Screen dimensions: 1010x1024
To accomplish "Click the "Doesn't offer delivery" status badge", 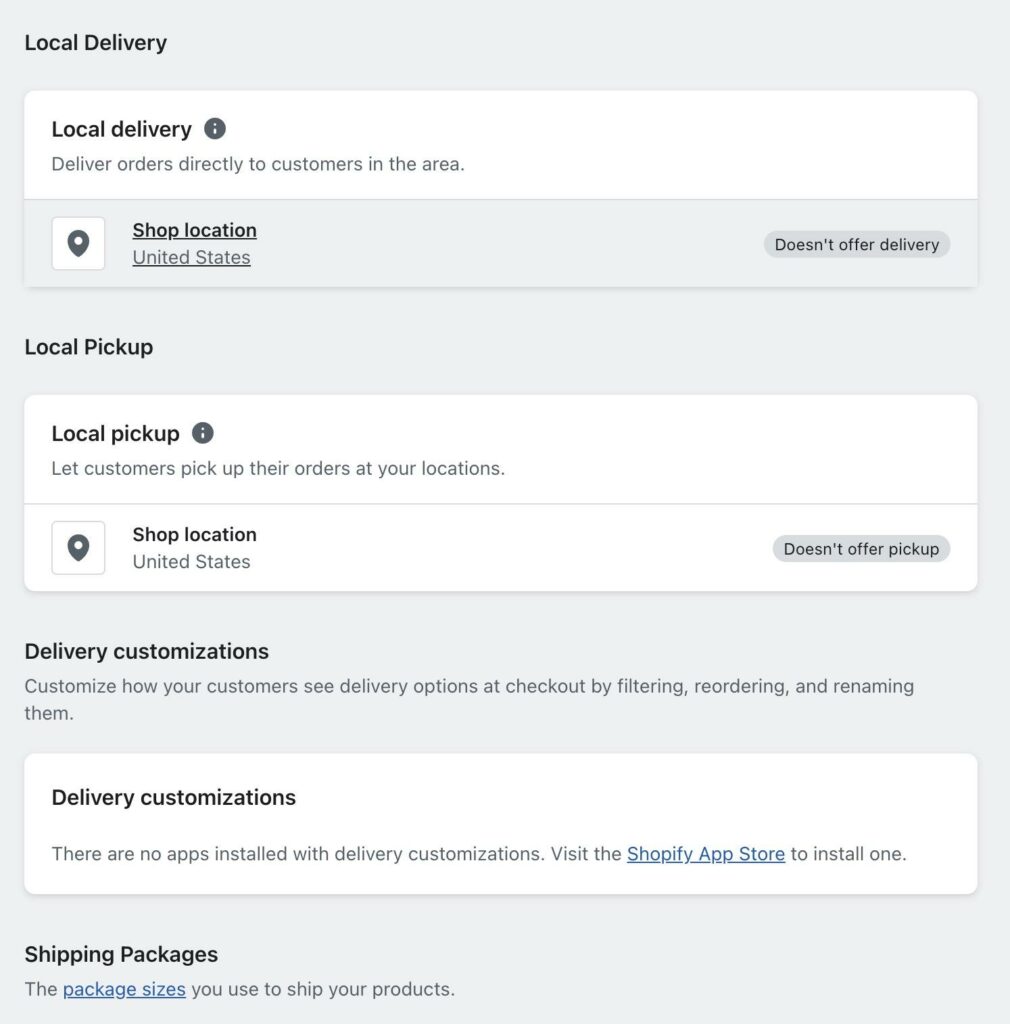I will 856,245.
